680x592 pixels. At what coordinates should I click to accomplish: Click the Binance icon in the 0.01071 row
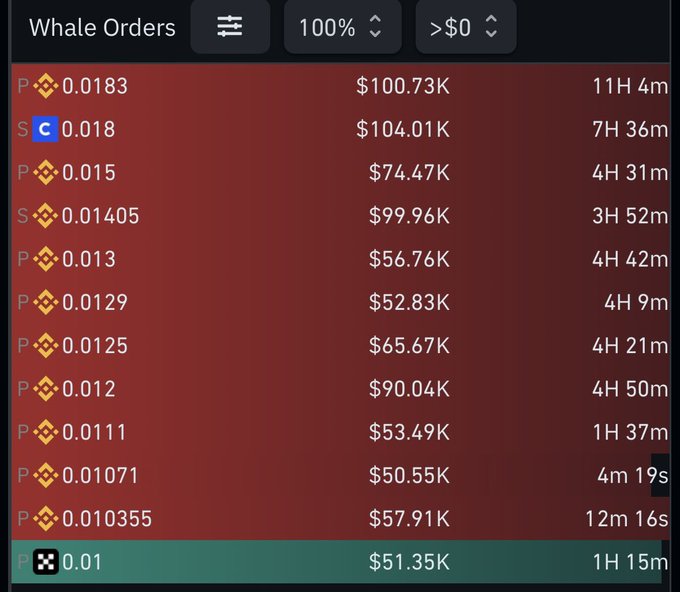(x=46, y=475)
